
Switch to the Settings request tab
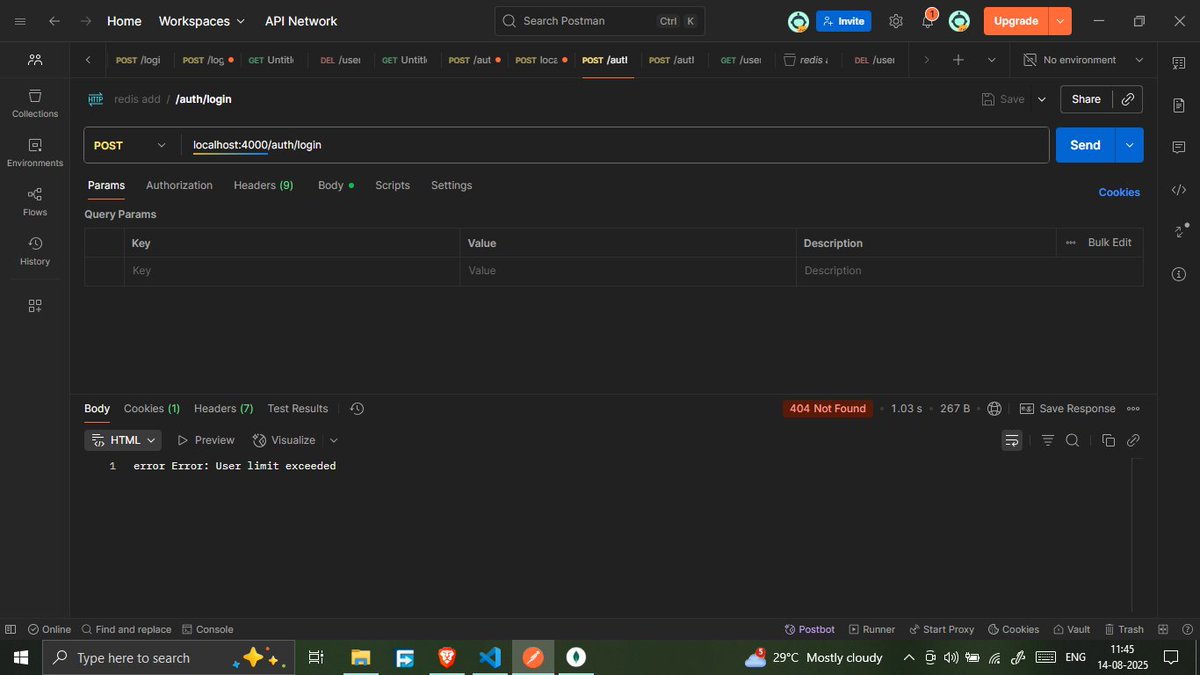451,185
